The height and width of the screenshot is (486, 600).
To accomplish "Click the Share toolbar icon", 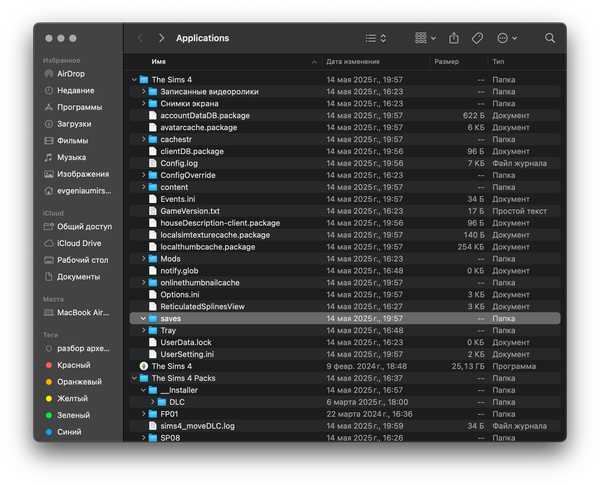I will (x=454, y=38).
